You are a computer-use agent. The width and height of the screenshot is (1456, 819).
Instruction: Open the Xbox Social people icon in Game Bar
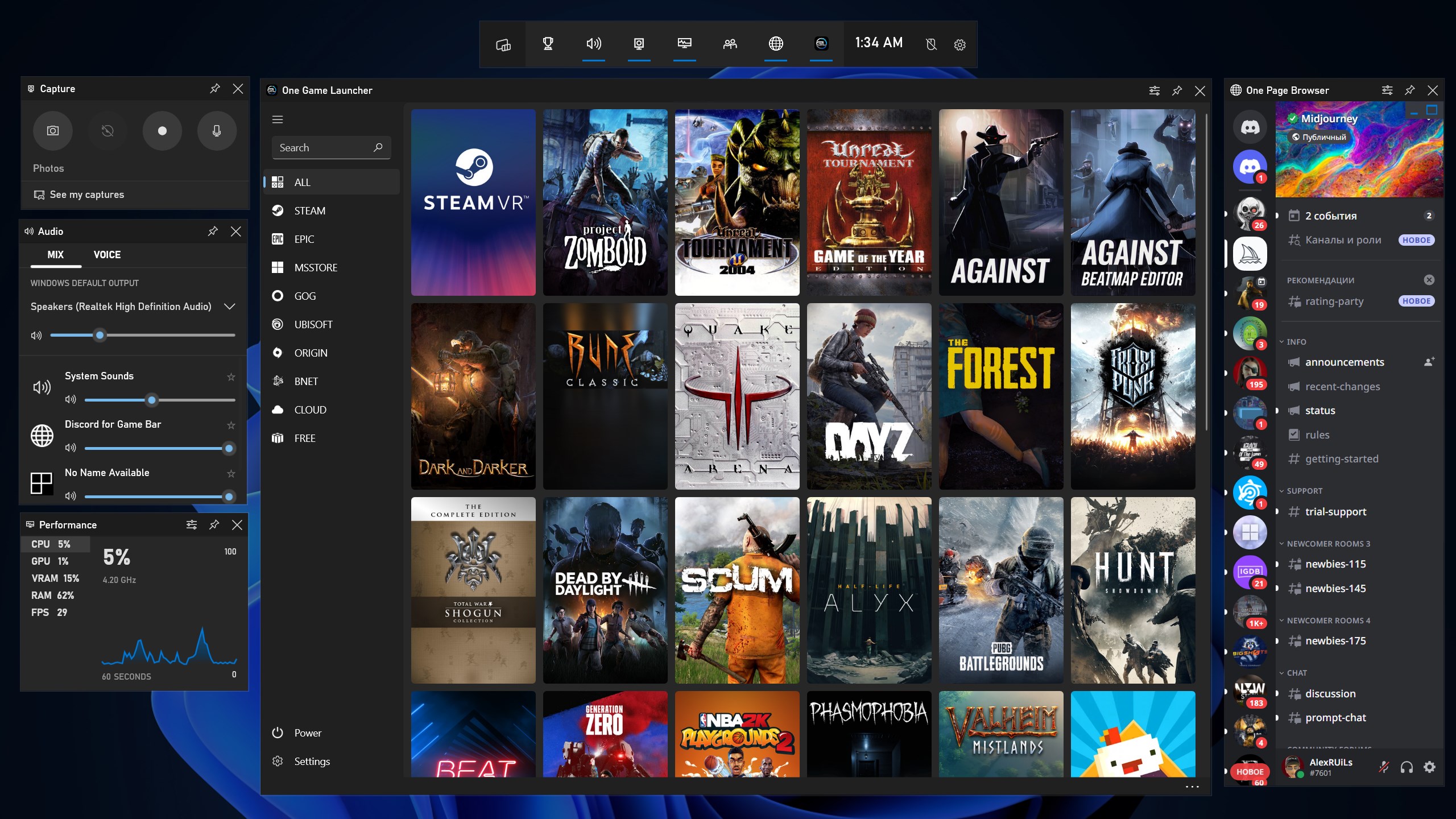[730, 44]
